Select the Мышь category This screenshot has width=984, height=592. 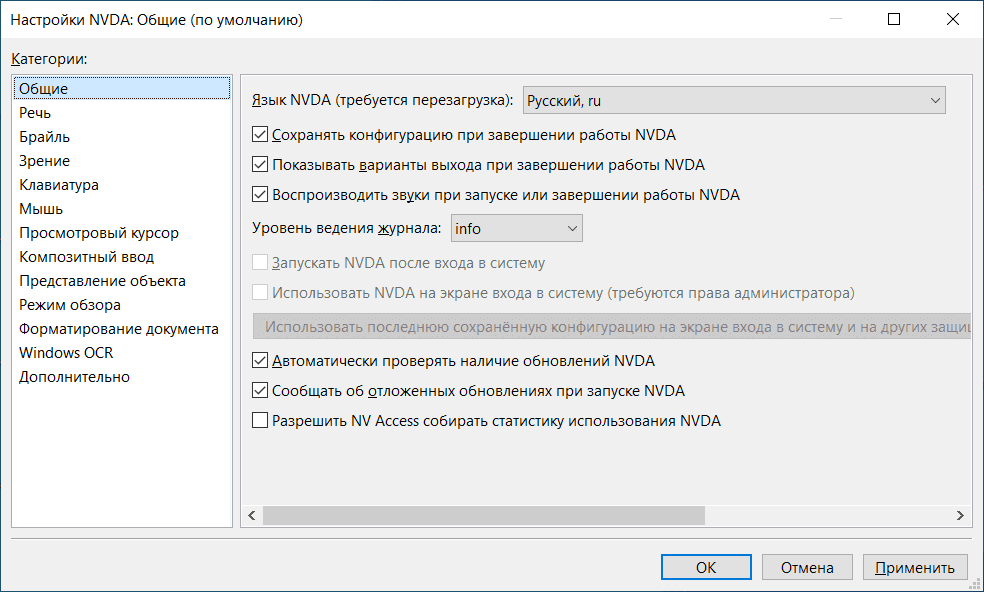tap(41, 209)
